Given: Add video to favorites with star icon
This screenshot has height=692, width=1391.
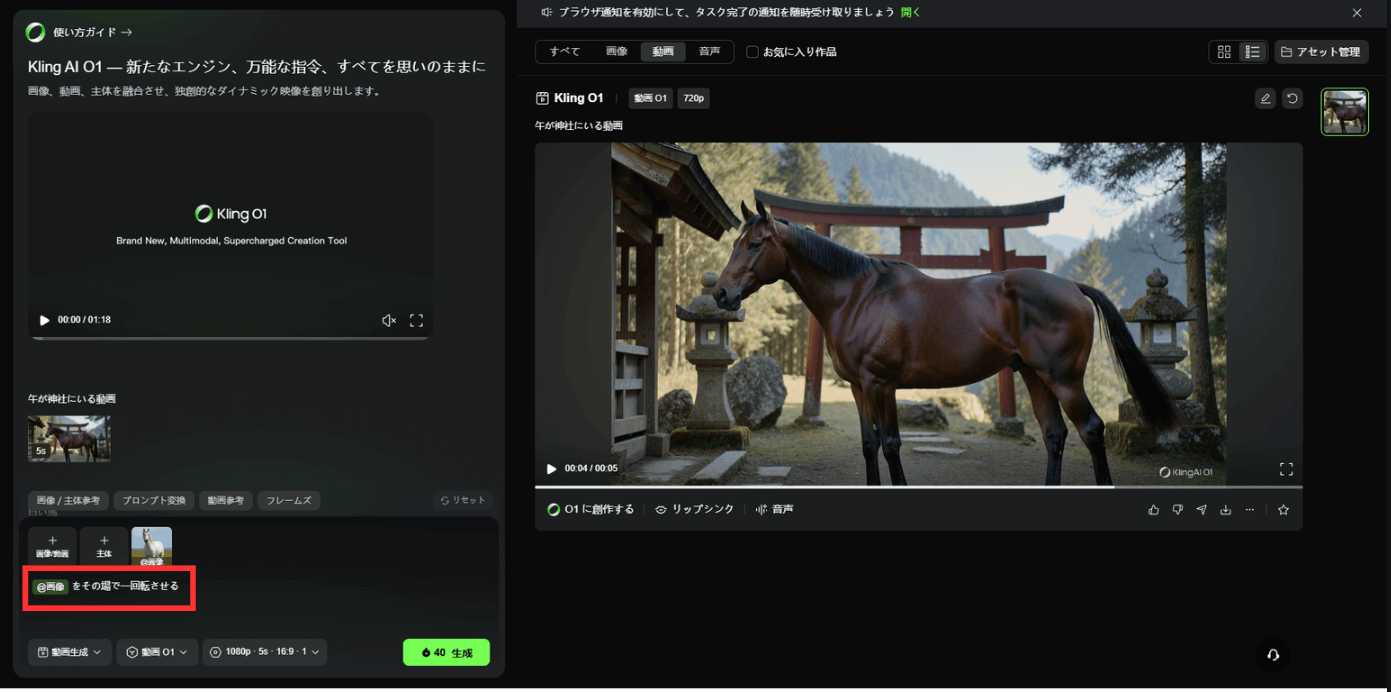Looking at the screenshot, I should click(x=1284, y=510).
